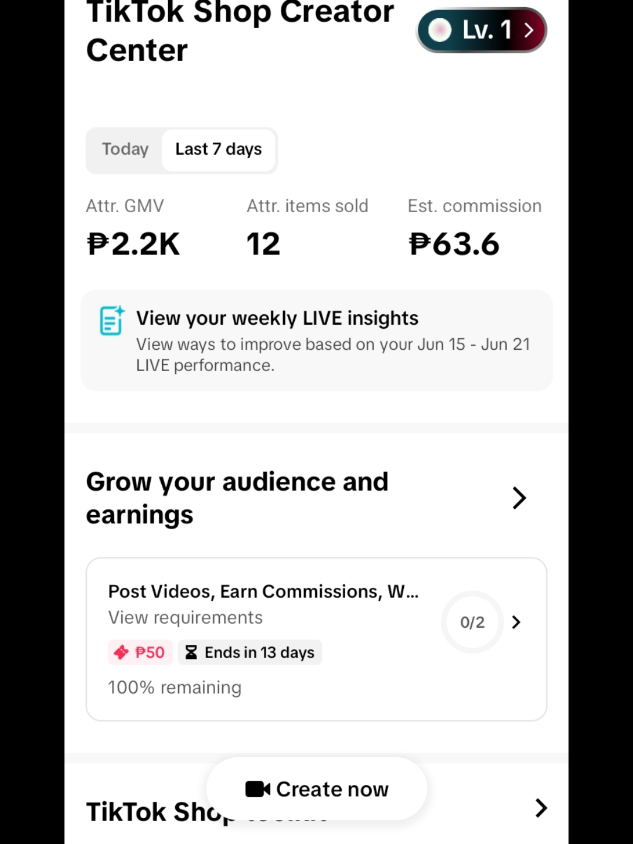The width and height of the screenshot is (633, 844).
Task: Open Grow your audience and earnings heading
Action: click(x=237, y=498)
